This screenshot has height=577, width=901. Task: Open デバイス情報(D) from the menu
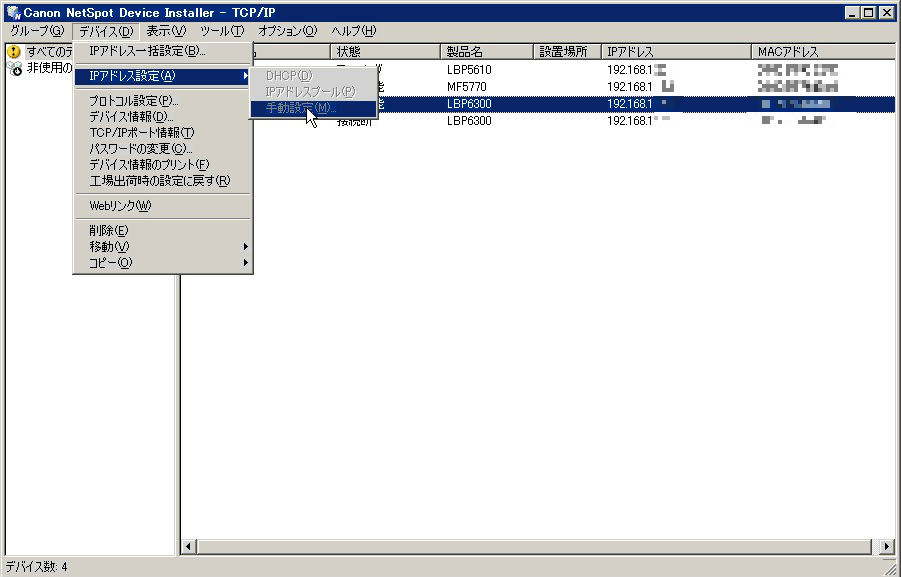pyautogui.click(x=163, y=117)
